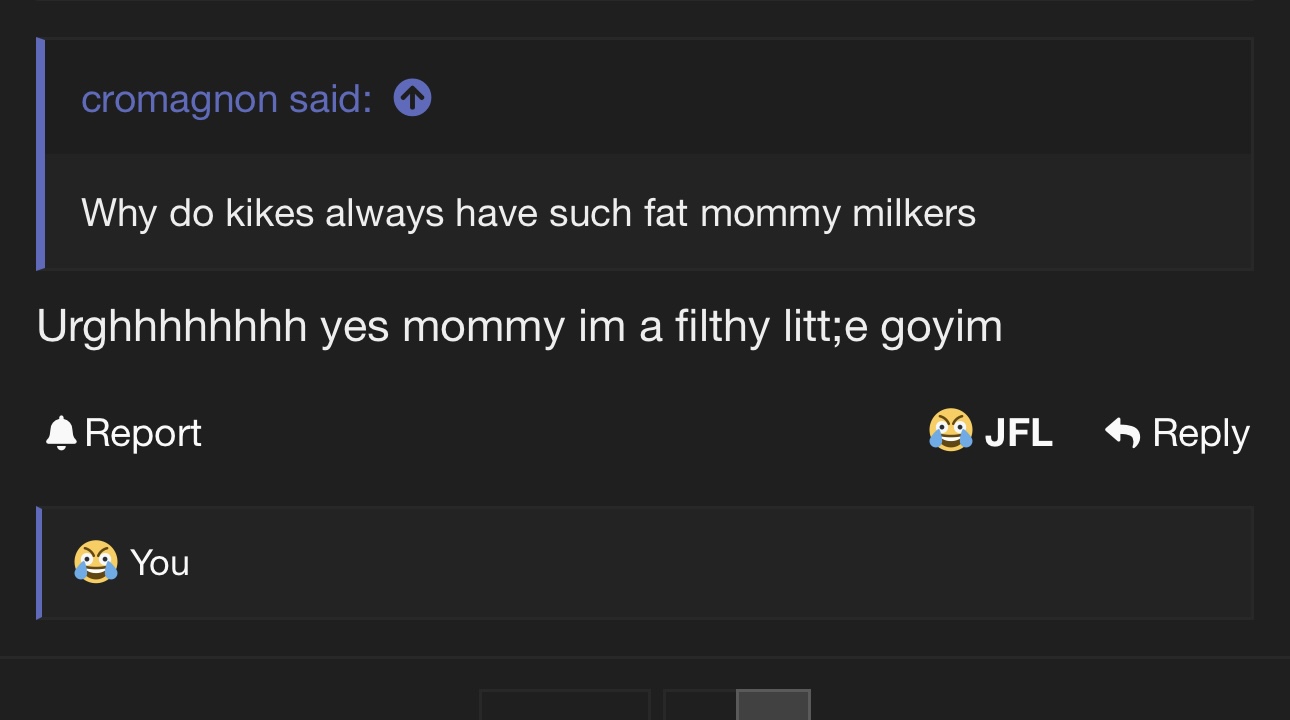Click the reply text starting with "Urghhhhhhh"
1290x720 pixels.
coord(519,327)
